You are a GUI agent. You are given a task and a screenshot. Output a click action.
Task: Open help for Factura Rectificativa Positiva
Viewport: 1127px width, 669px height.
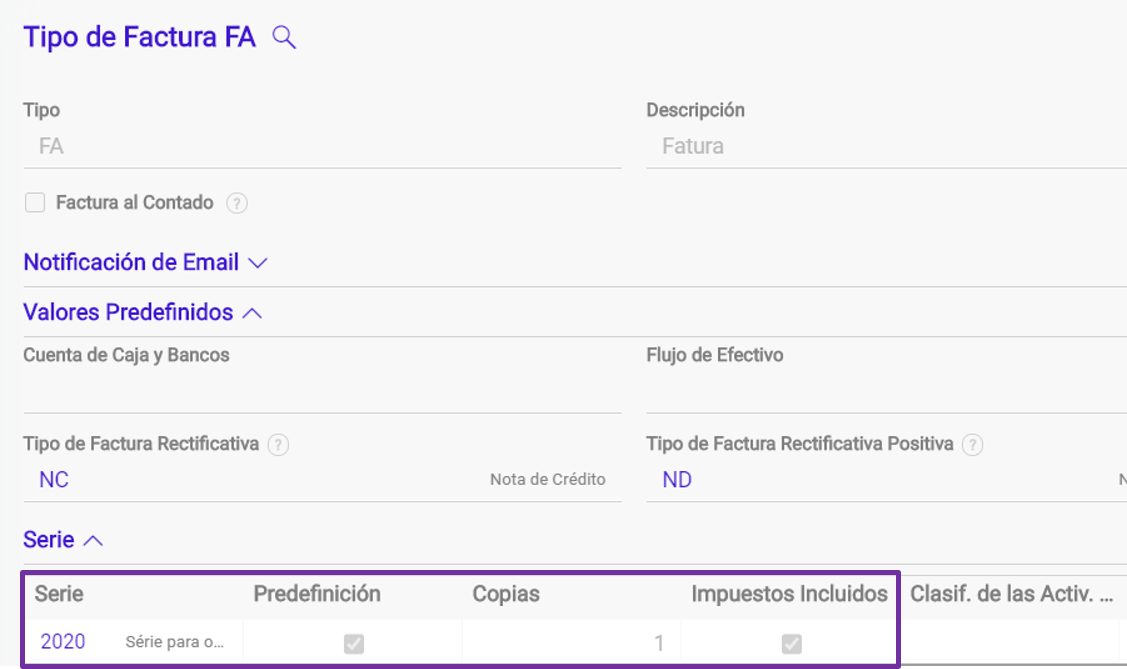(x=972, y=445)
